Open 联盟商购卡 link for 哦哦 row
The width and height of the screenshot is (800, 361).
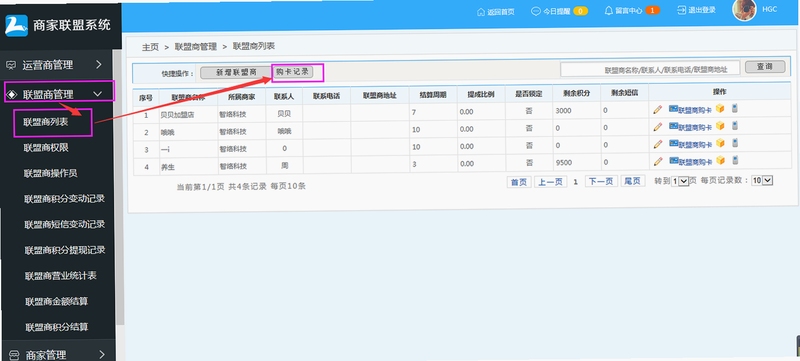point(690,127)
